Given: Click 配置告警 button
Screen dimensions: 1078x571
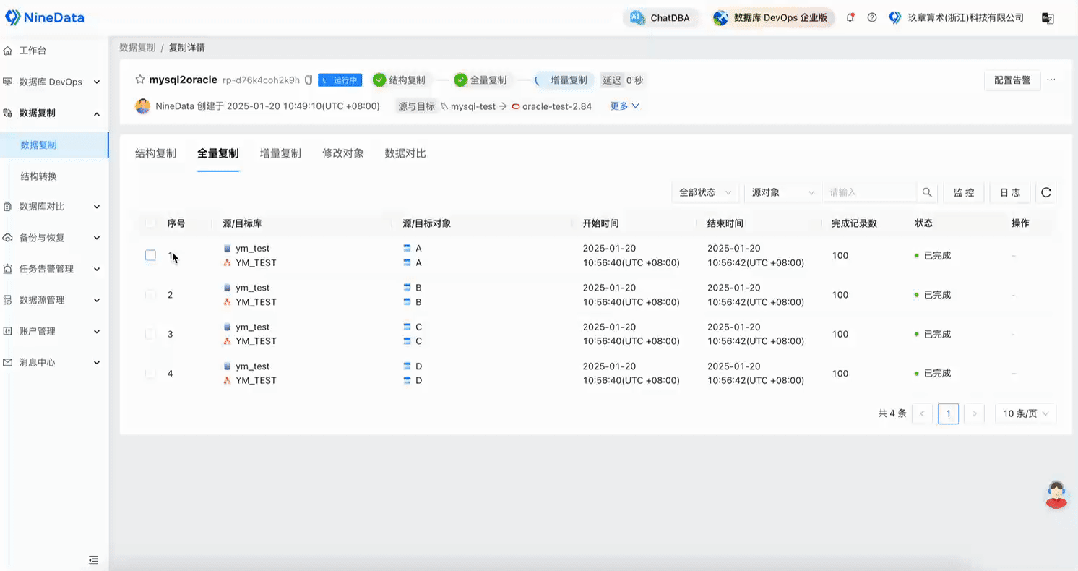Looking at the screenshot, I should 1012,80.
